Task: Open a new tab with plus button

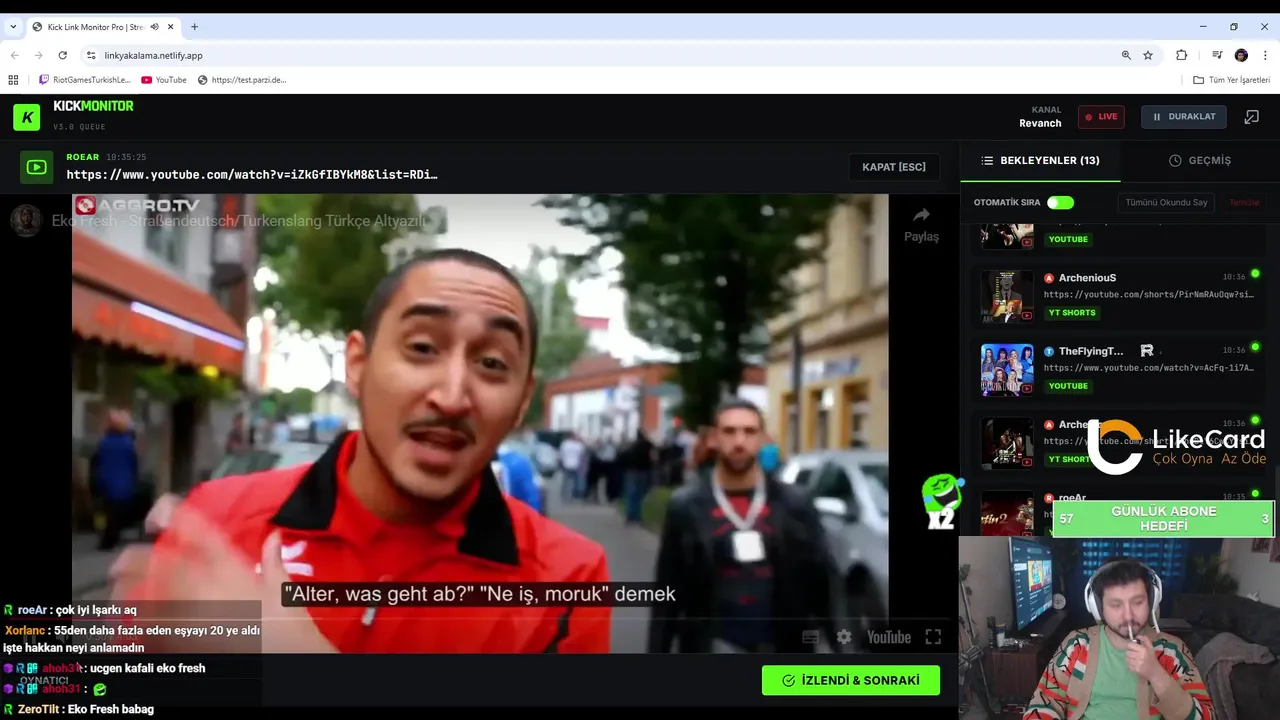Action: 194,27
